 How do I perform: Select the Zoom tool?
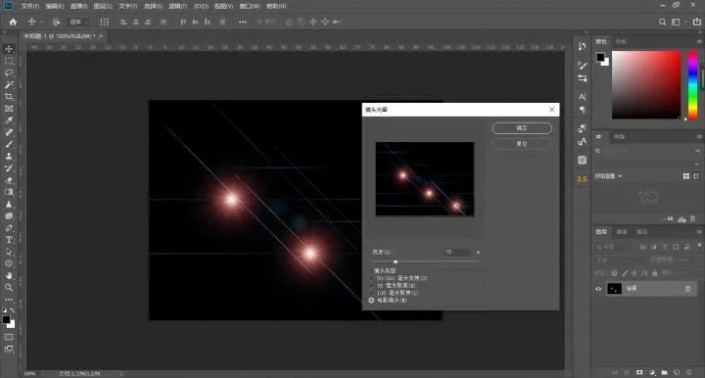point(9,288)
